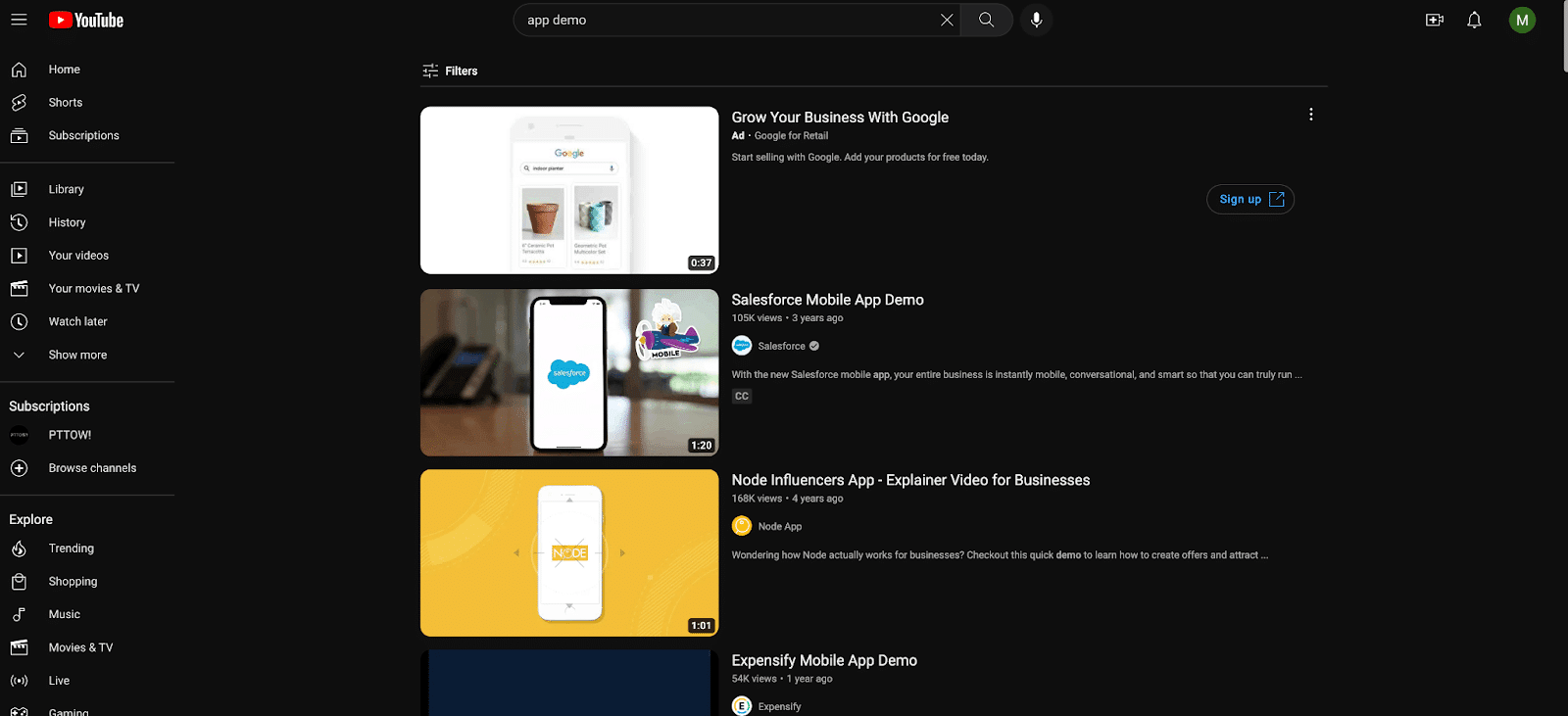The height and width of the screenshot is (716, 1568).
Task: Open the Node App channel name
Action: [780, 526]
